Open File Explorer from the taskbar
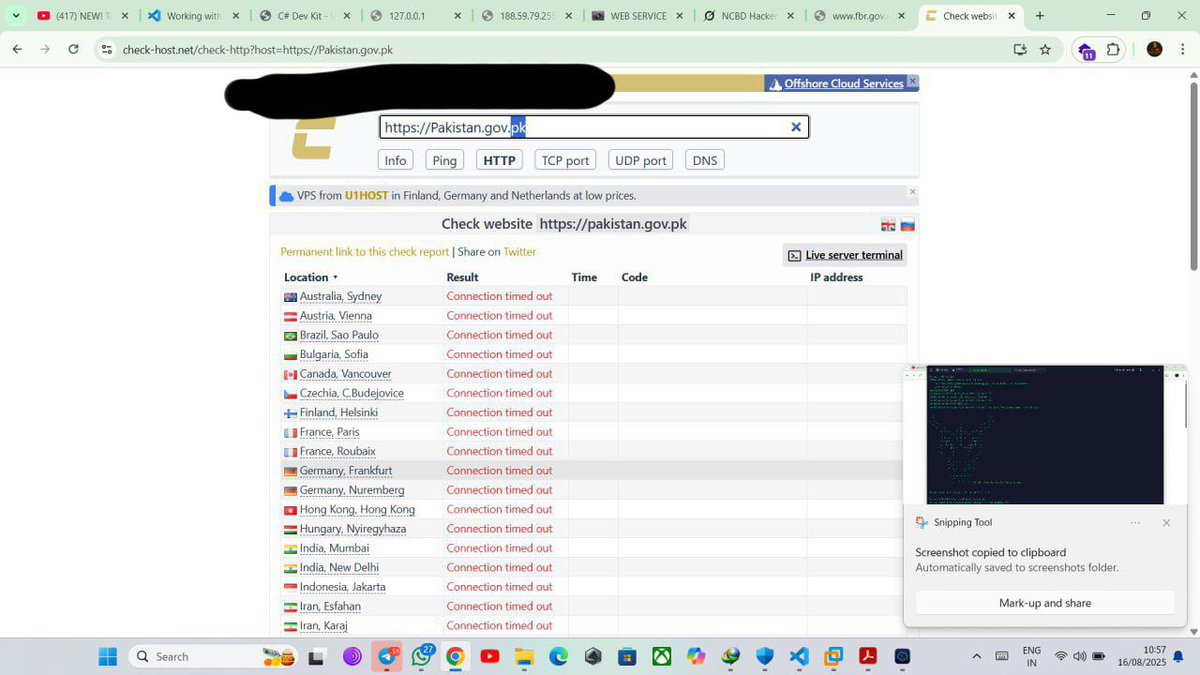 524,657
